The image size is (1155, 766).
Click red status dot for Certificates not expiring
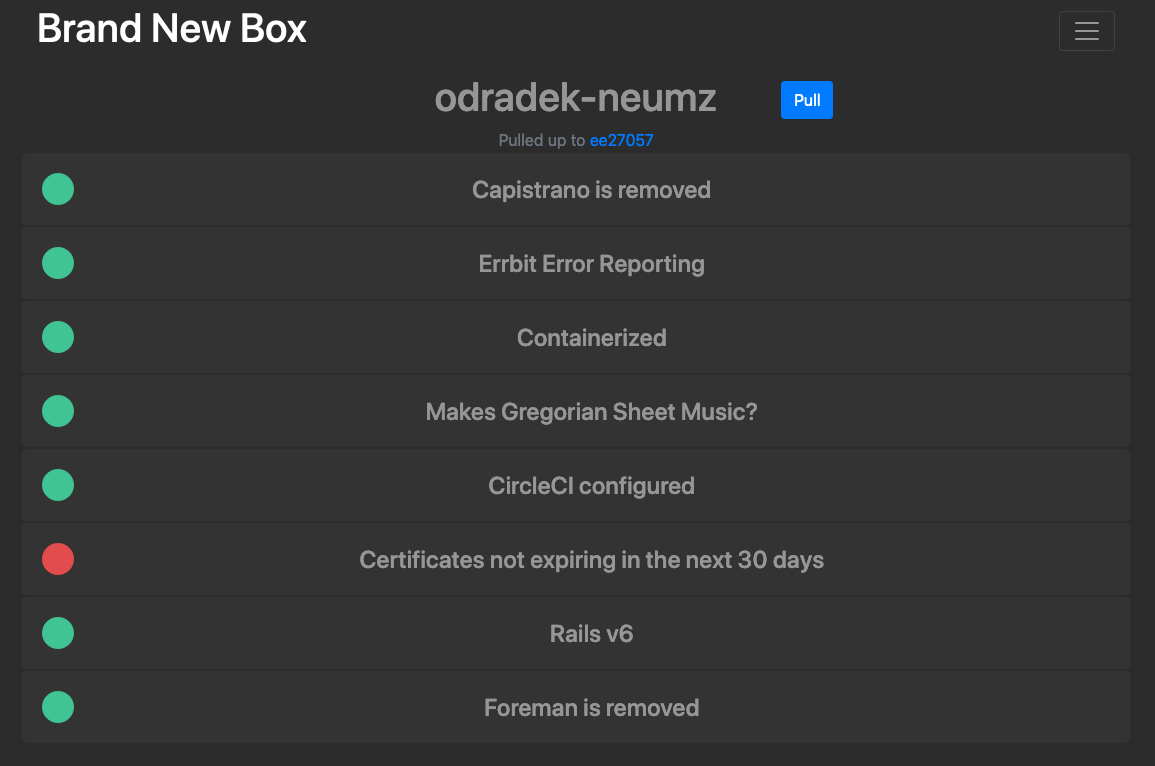point(58,559)
